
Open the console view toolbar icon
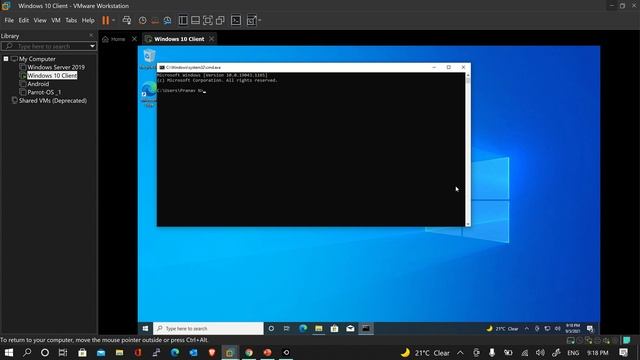236,20
